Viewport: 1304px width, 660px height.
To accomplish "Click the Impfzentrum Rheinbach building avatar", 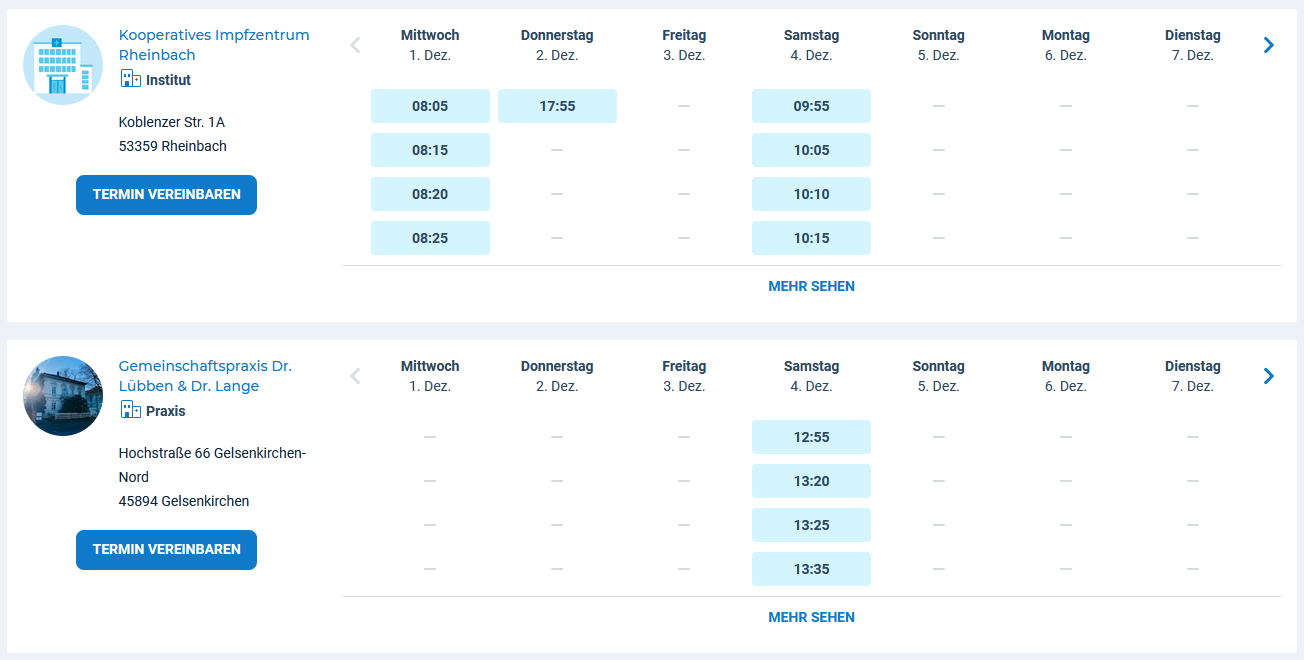I will coord(63,65).
